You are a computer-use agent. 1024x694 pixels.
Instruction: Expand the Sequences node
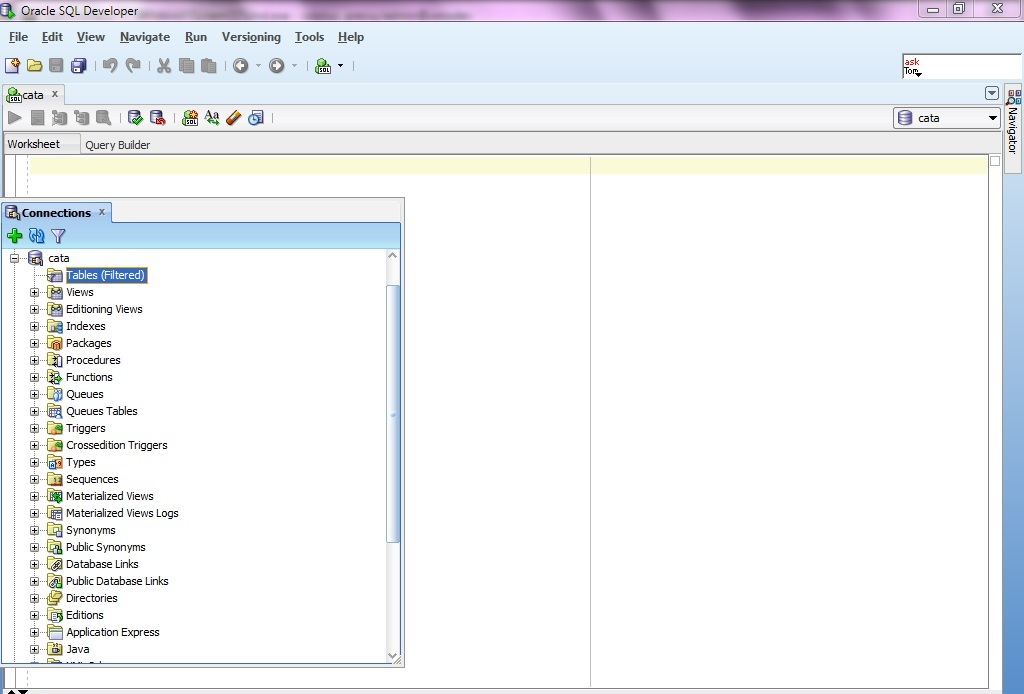point(35,479)
